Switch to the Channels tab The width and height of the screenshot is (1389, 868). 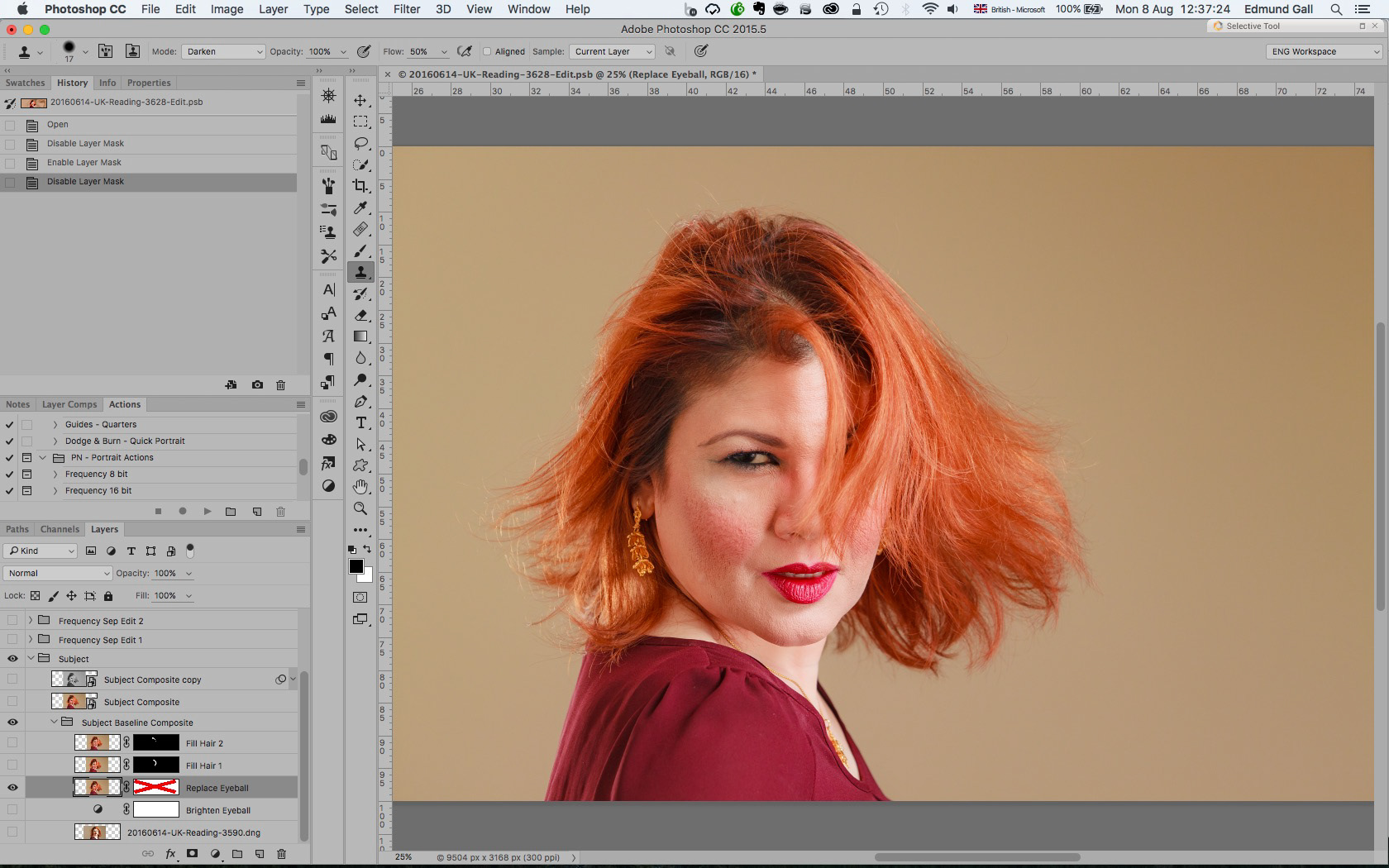click(x=60, y=529)
